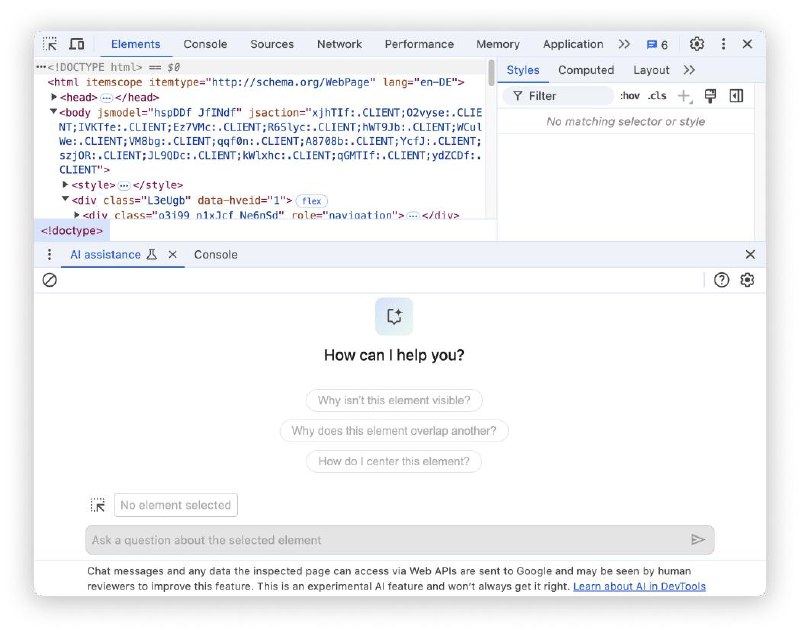Viewport: 800px width, 633px height.
Task: Toggle the computed styles sidebar icon
Action: 736,96
